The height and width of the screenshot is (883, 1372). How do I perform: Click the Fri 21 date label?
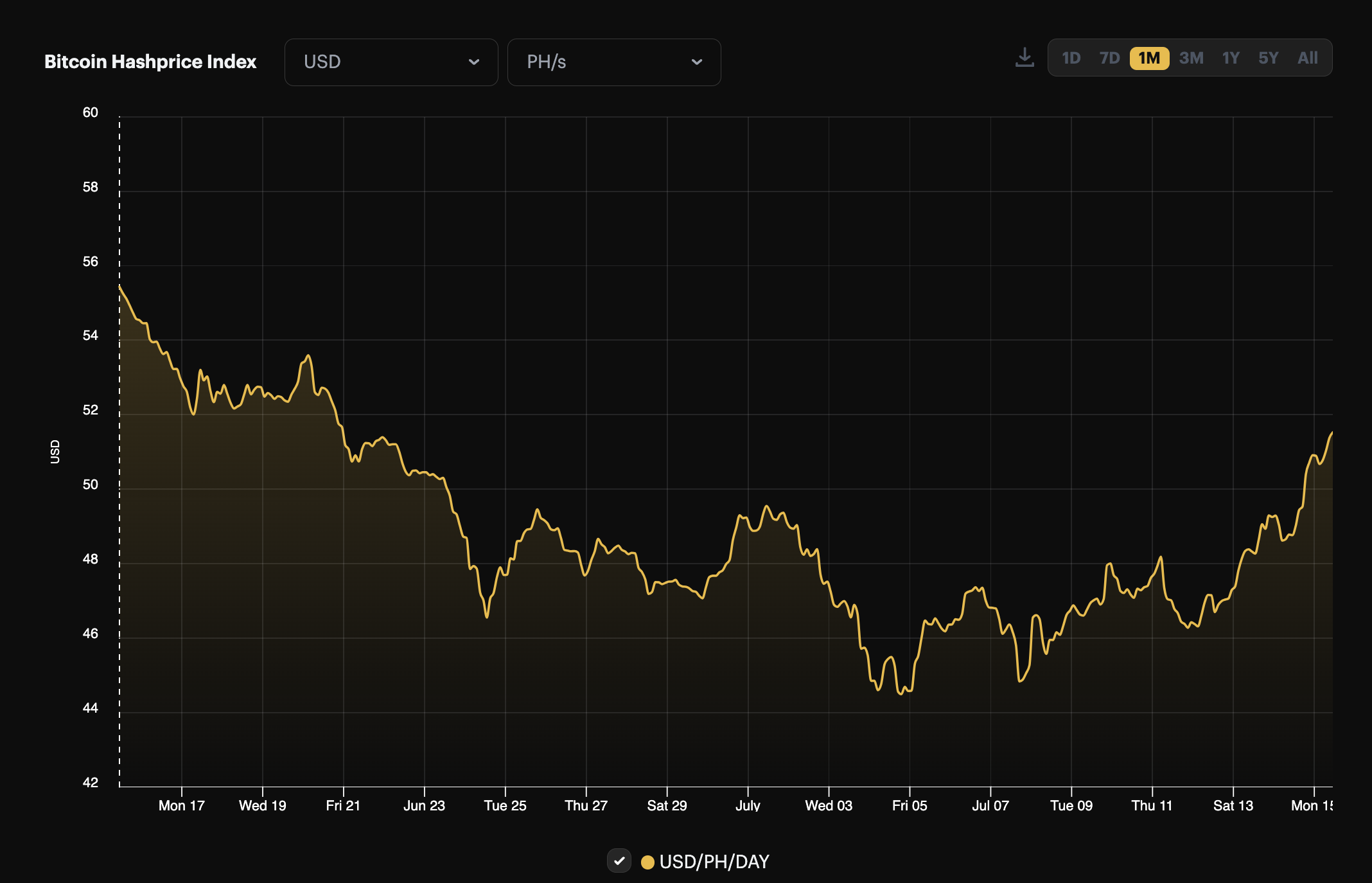coord(343,806)
